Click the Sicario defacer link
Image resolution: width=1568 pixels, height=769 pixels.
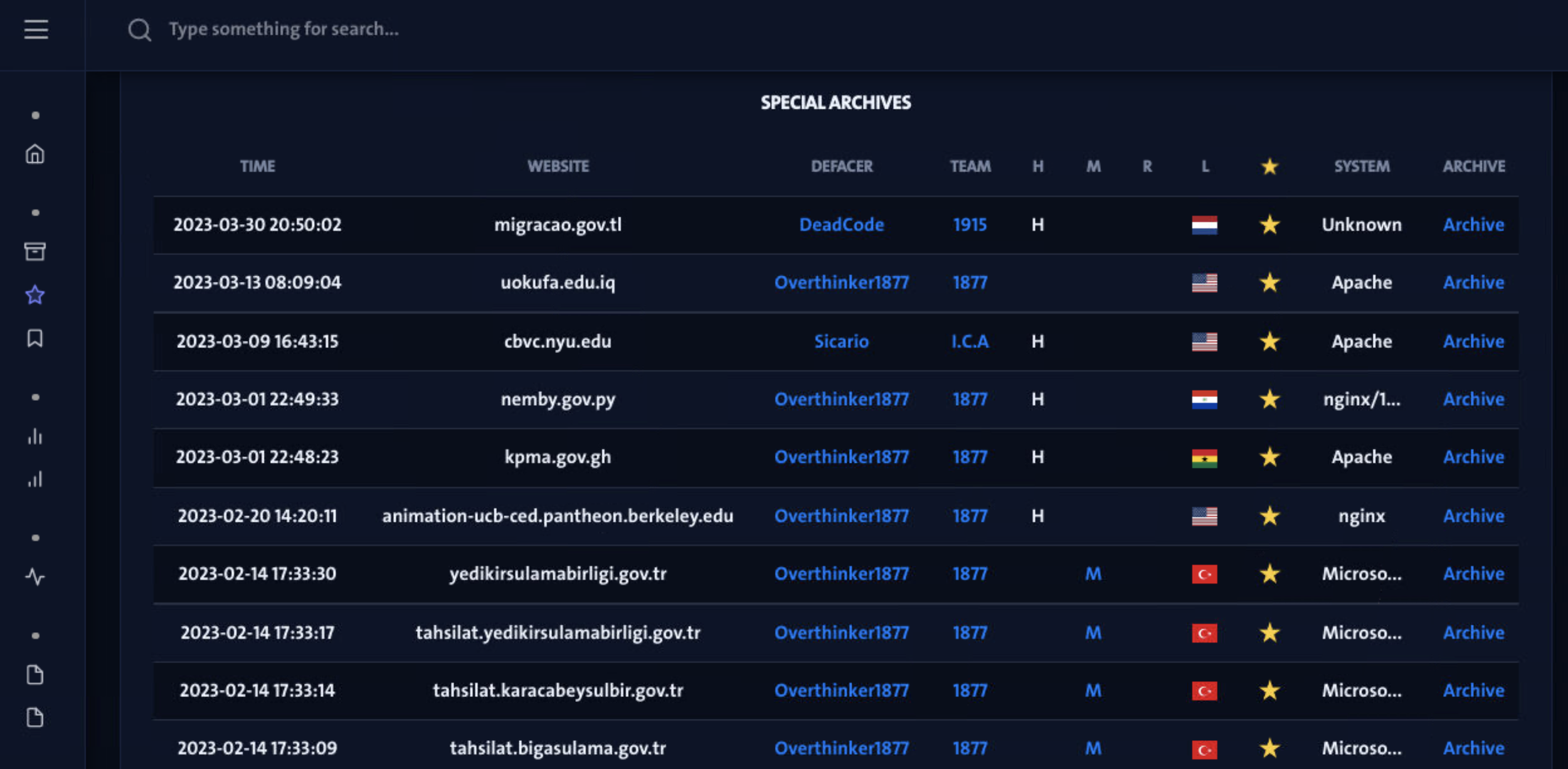(841, 341)
